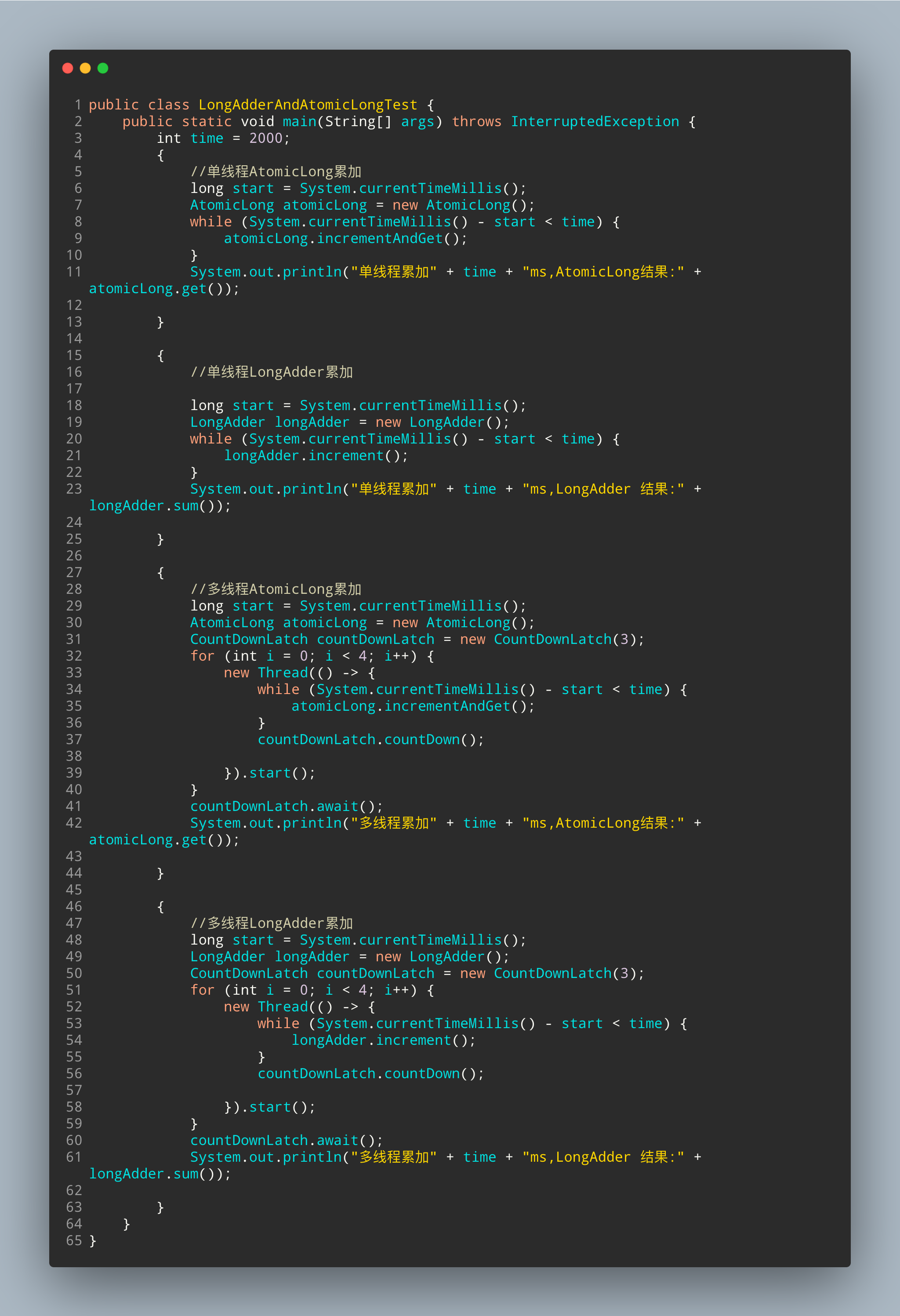Click the string "ms,LongAdder 结果:" on line 61
Screen dimensions: 900x1316
[x=603, y=1157]
